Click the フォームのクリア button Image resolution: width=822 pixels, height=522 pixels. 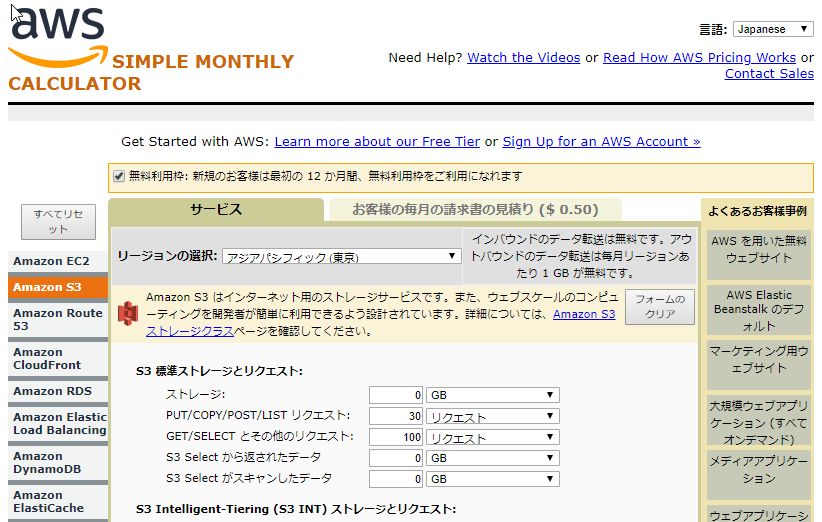click(x=659, y=307)
